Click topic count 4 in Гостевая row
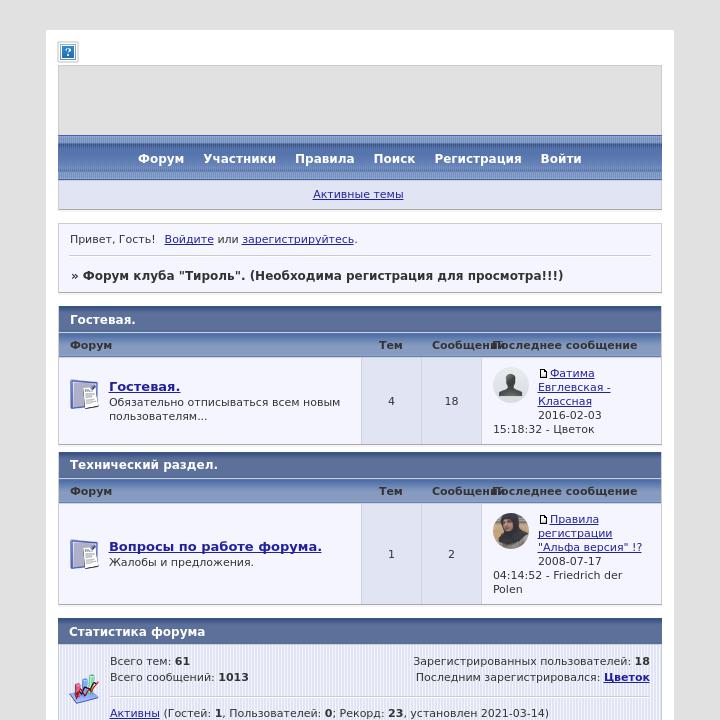 (x=391, y=401)
